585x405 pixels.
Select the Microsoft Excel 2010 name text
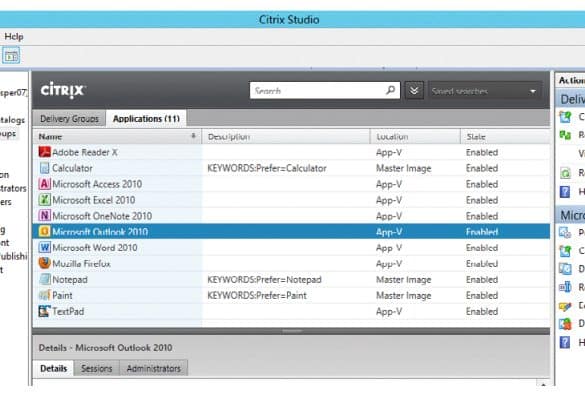[x=94, y=200]
